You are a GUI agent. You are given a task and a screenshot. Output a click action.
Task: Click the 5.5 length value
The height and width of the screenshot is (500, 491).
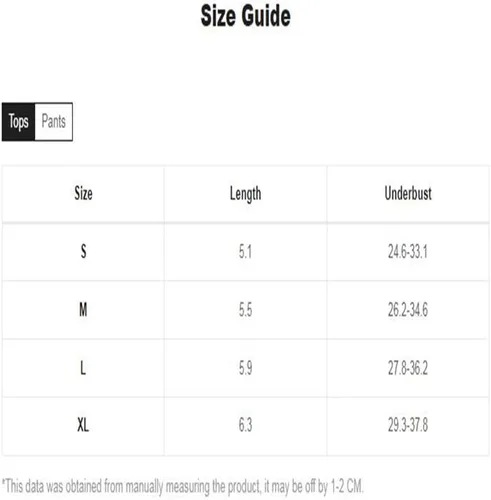[x=245, y=310]
